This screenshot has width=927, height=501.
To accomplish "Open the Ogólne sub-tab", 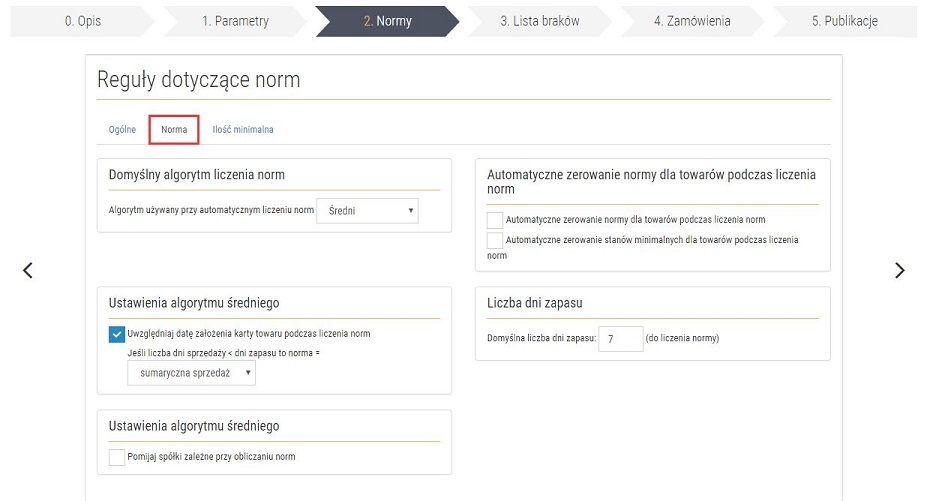I will (x=122, y=130).
